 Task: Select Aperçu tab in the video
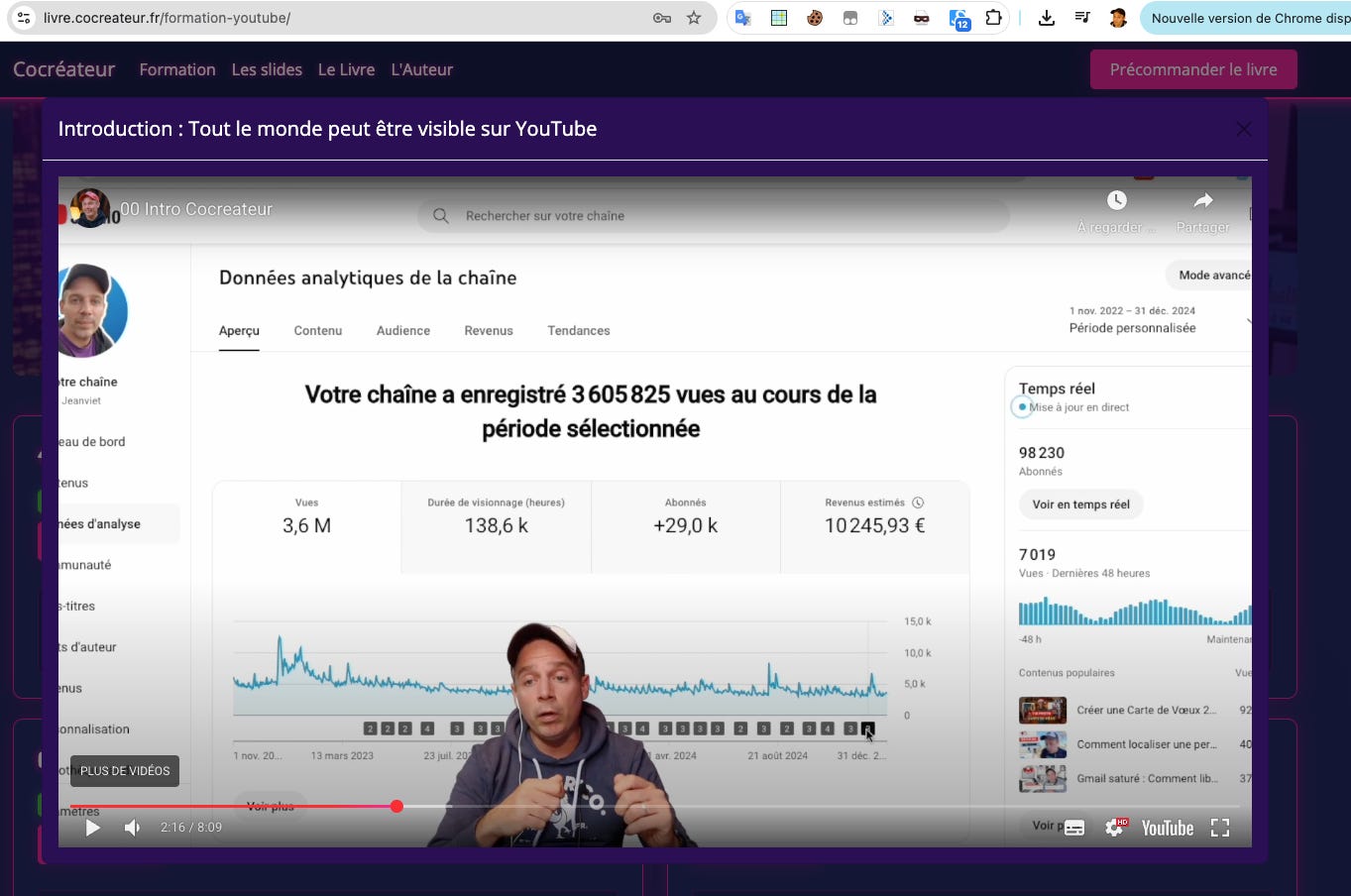(x=239, y=331)
